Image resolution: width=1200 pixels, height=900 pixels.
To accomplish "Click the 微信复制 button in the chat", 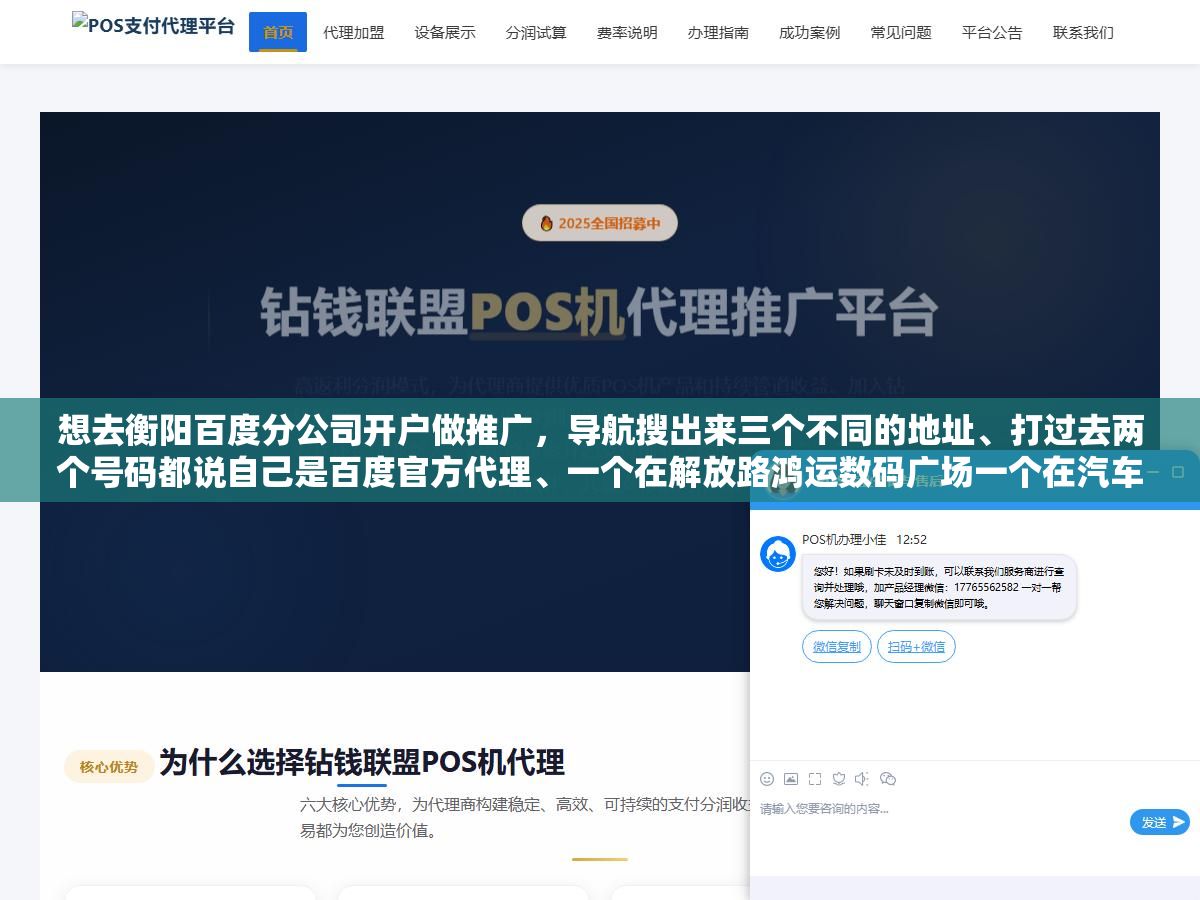I will [837, 646].
